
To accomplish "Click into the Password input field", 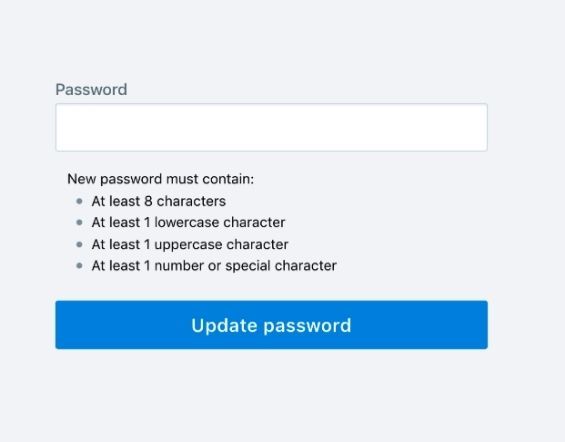I will tap(271, 127).
